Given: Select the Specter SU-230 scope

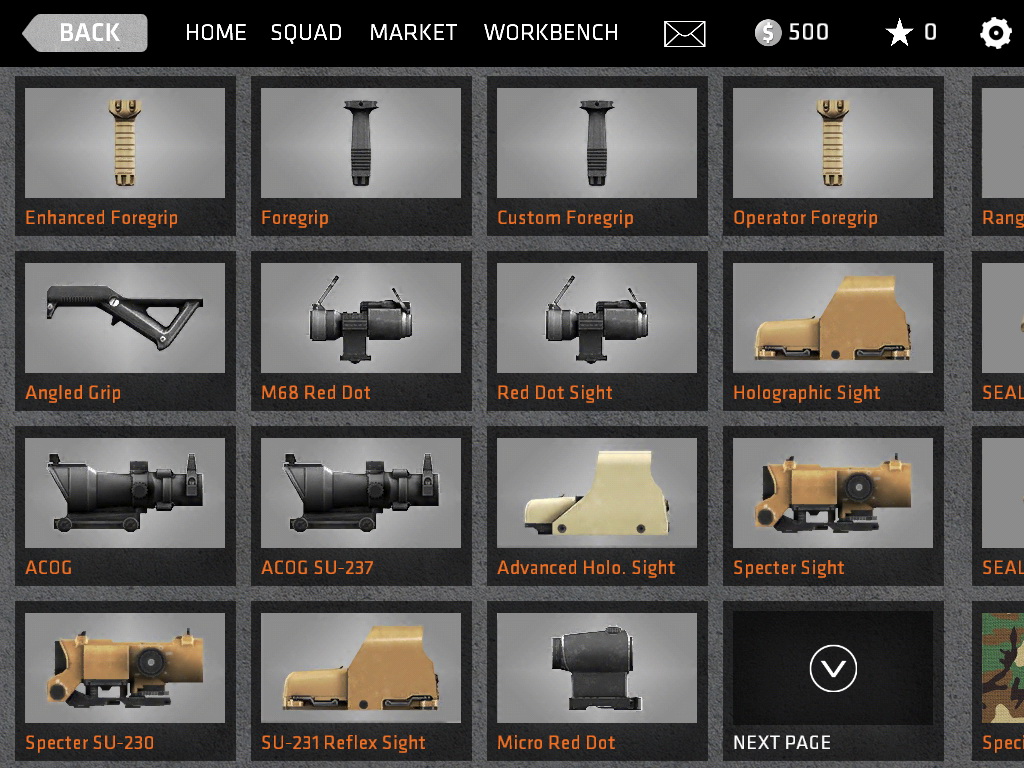Looking at the screenshot, I should click(x=125, y=681).
